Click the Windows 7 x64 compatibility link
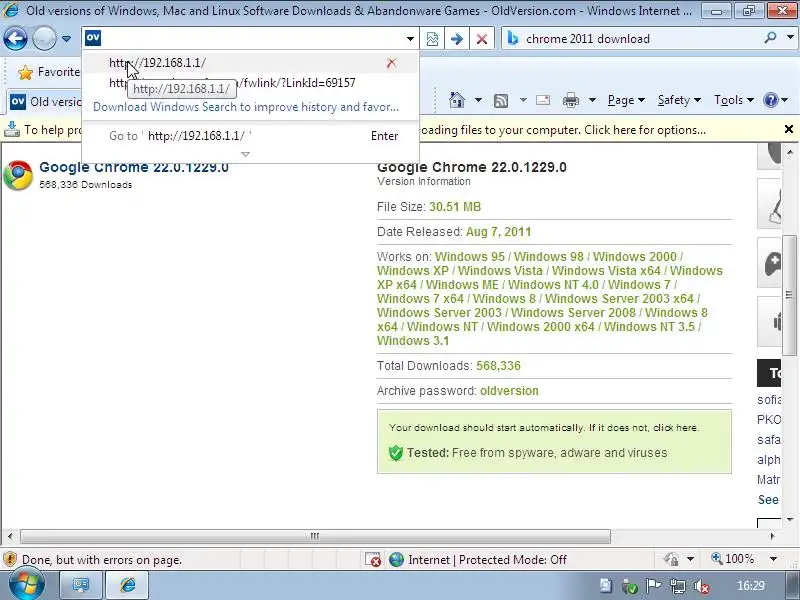This screenshot has width=800, height=600. pos(420,298)
